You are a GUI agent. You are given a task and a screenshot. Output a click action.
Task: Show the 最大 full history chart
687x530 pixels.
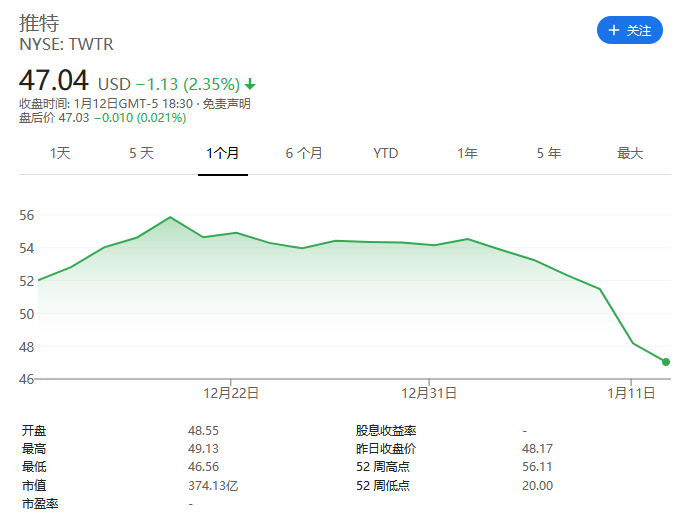point(630,153)
